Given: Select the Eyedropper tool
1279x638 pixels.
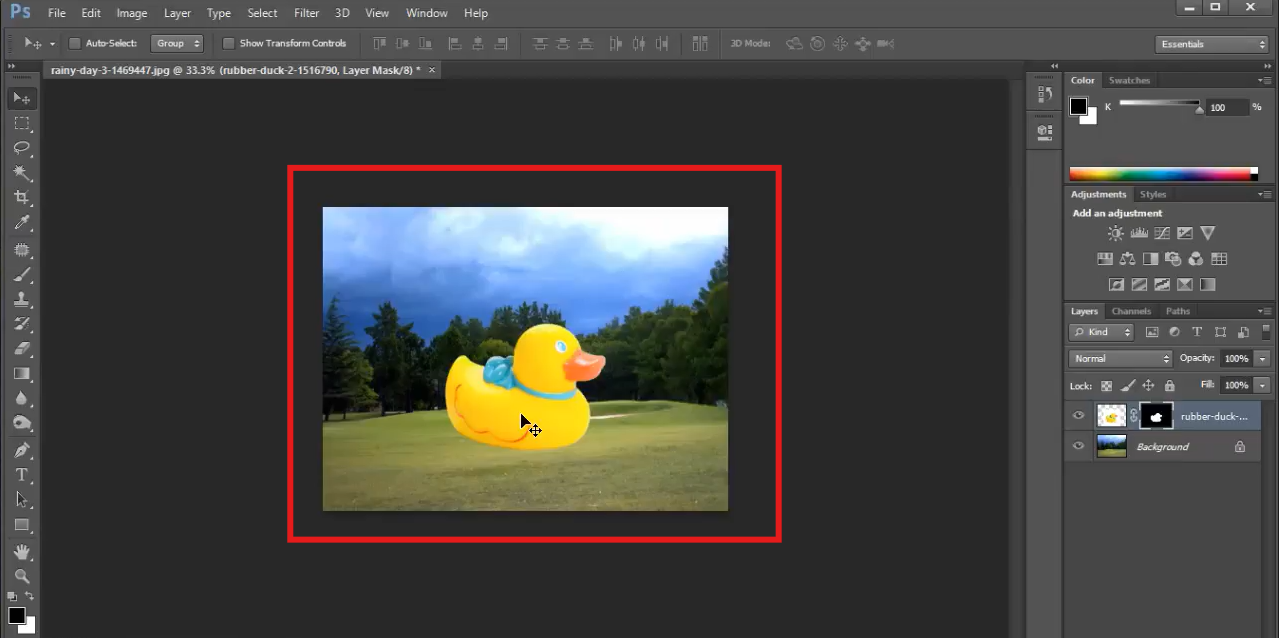Looking at the screenshot, I should coord(21,223).
